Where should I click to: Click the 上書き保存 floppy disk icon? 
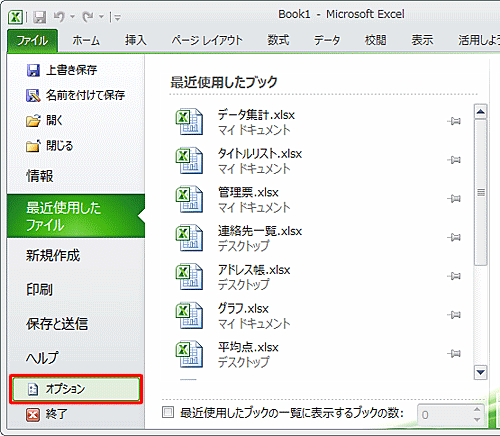[x=33, y=71]
